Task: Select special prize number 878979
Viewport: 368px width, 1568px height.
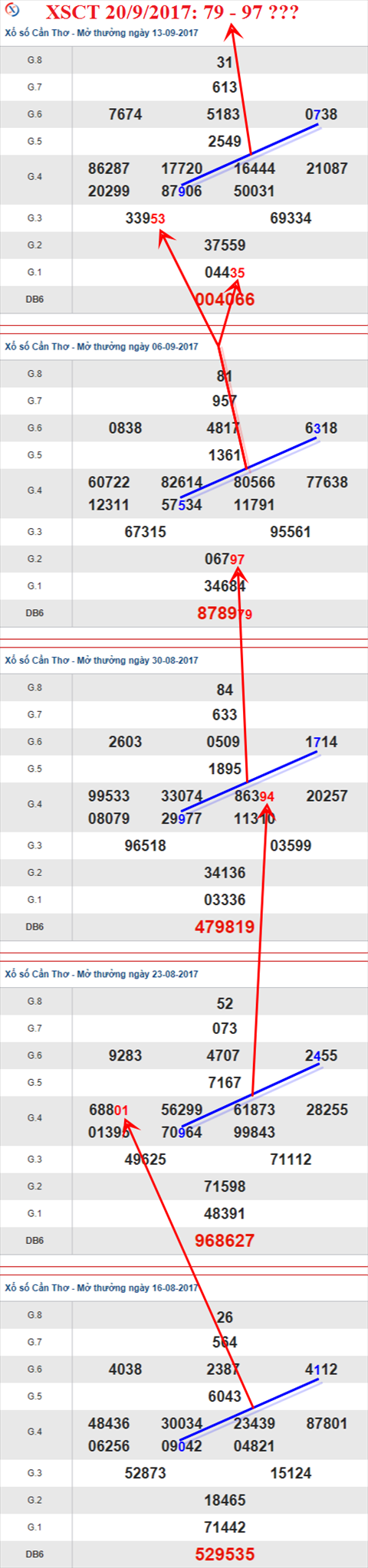Action: (225, 613)
